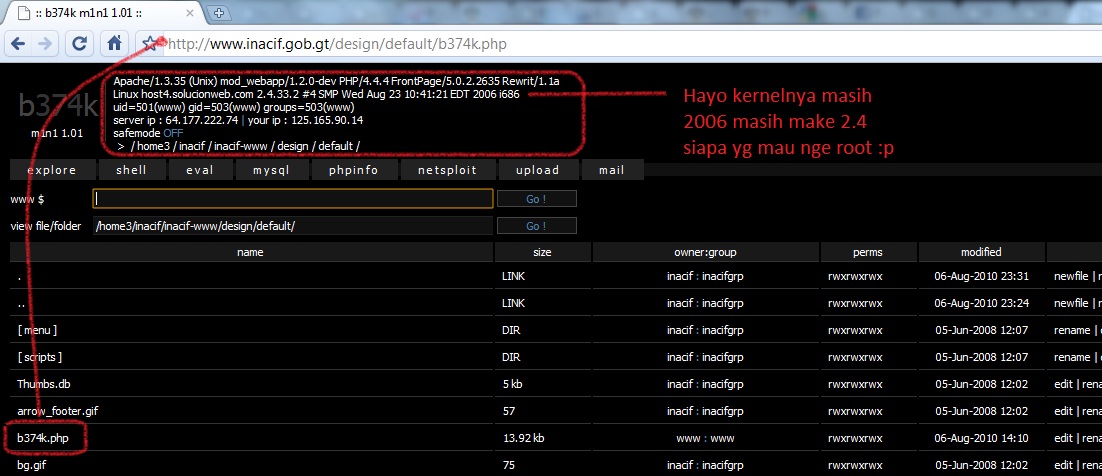Open the [ menu ] directory entry
Image resolution: width=1102 pixels, height=476 pixels.
pyautogui.click(x=37, y=330)
